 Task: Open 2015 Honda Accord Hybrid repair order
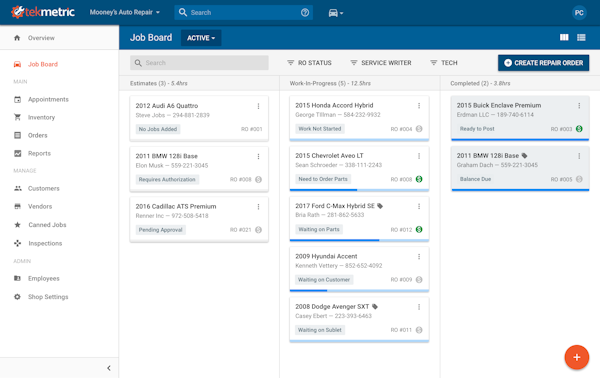click(334, 105)
